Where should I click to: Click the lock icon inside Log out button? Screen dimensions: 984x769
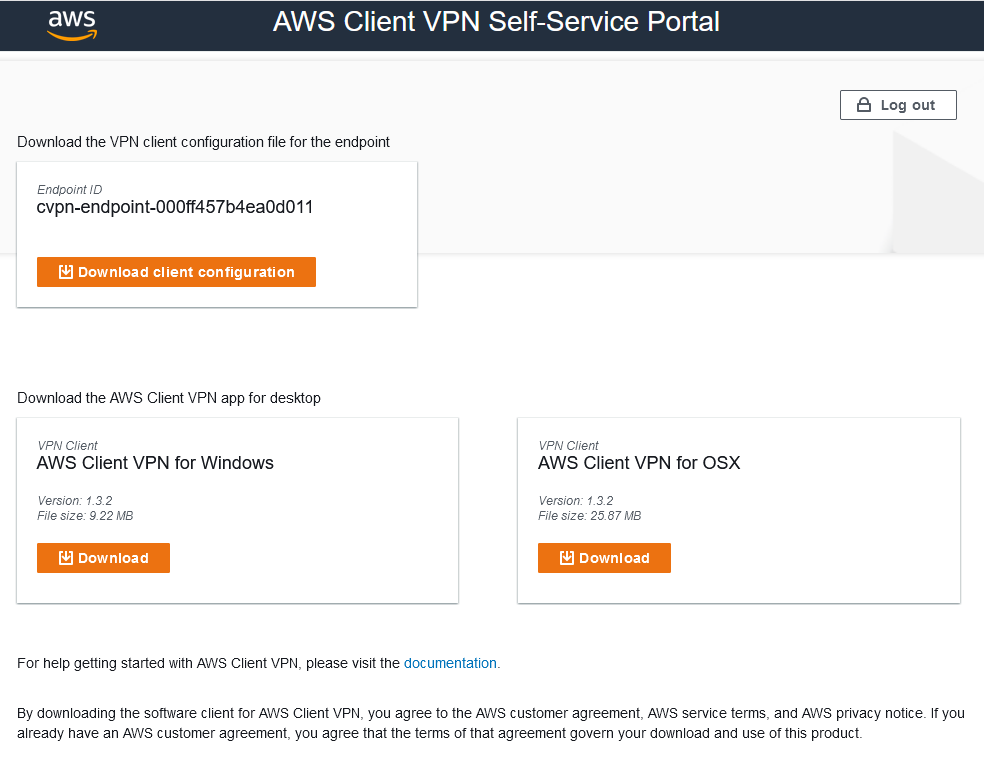[862, 104]
